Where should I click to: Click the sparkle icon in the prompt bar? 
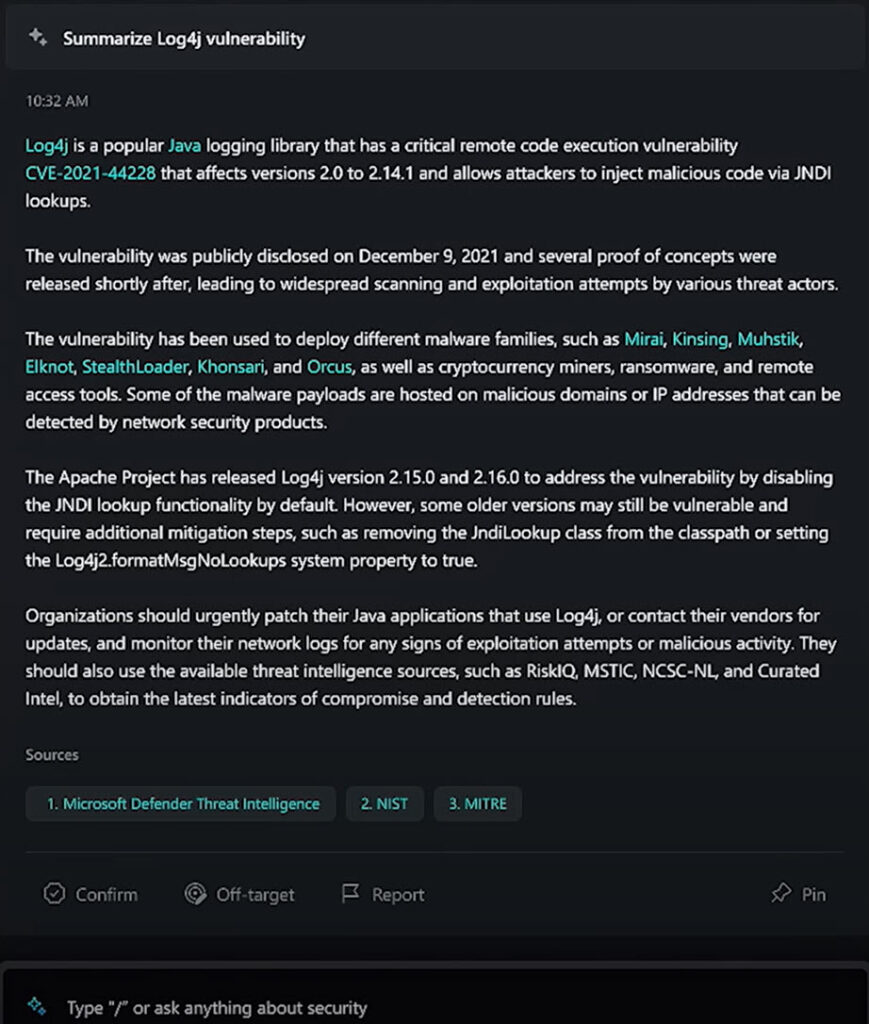point(37,1006)
